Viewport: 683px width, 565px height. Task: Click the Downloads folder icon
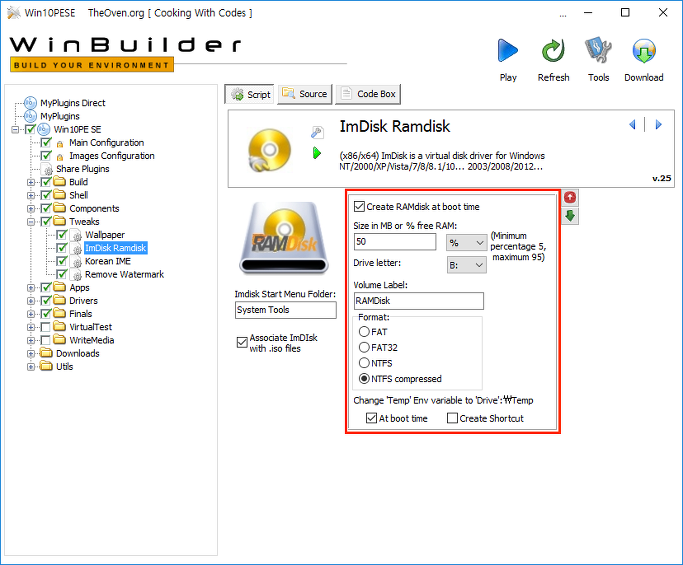click(x=46, y=353)
